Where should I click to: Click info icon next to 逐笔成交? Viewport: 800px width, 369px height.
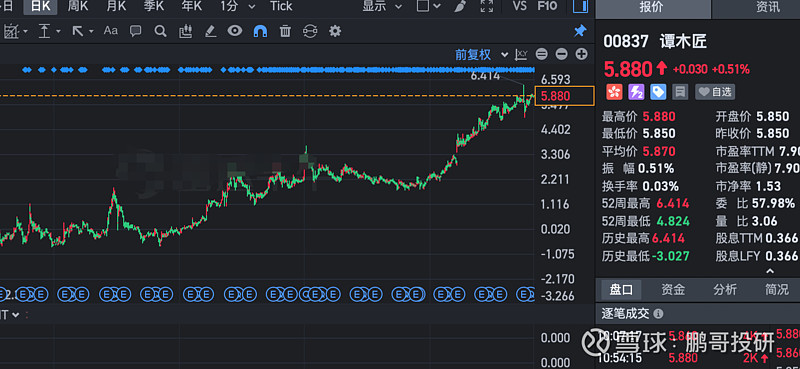(658, 313)
